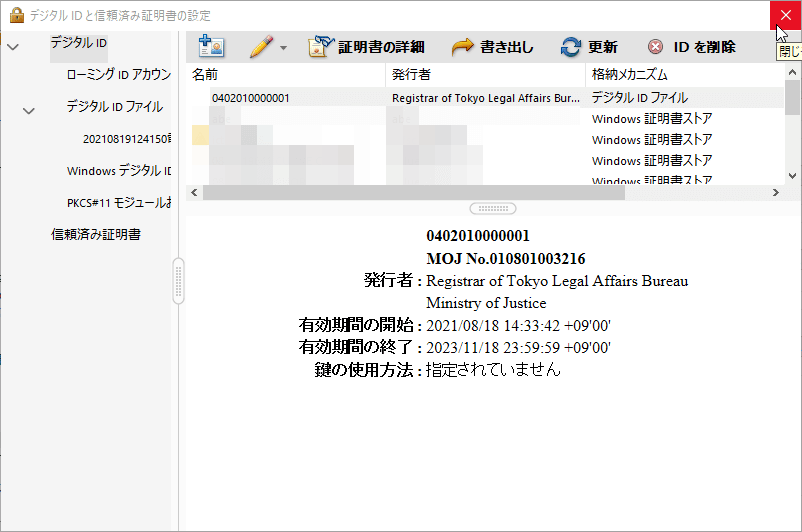Open 信頼済み証明書 in the sidebar

click(96, 235)
